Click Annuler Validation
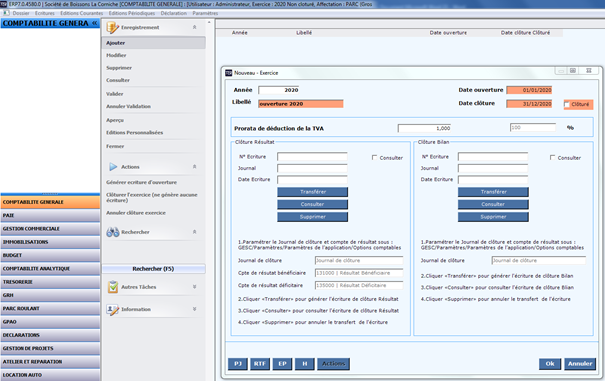The height and width of the screenshot is (381, 605). (x=128, y=106)
